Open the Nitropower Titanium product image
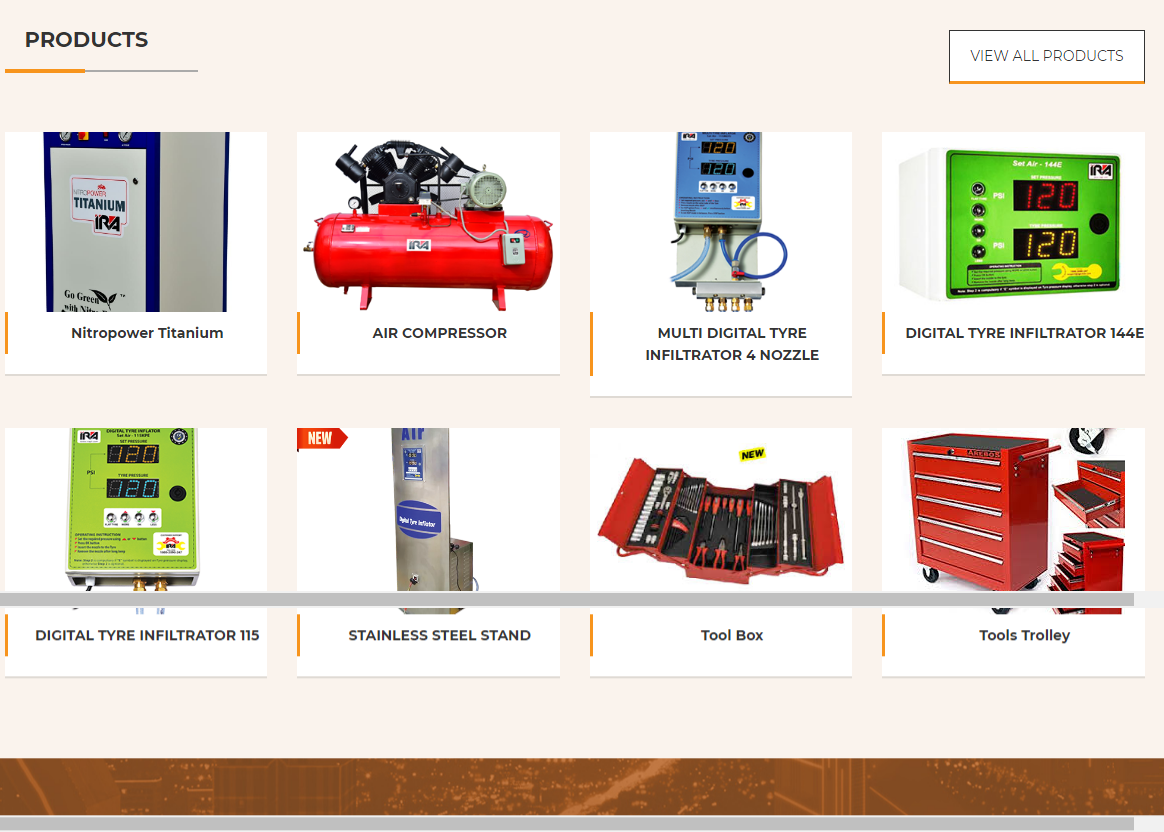Viewport: 1164px width, 832px height. click(x=136, y=222)
